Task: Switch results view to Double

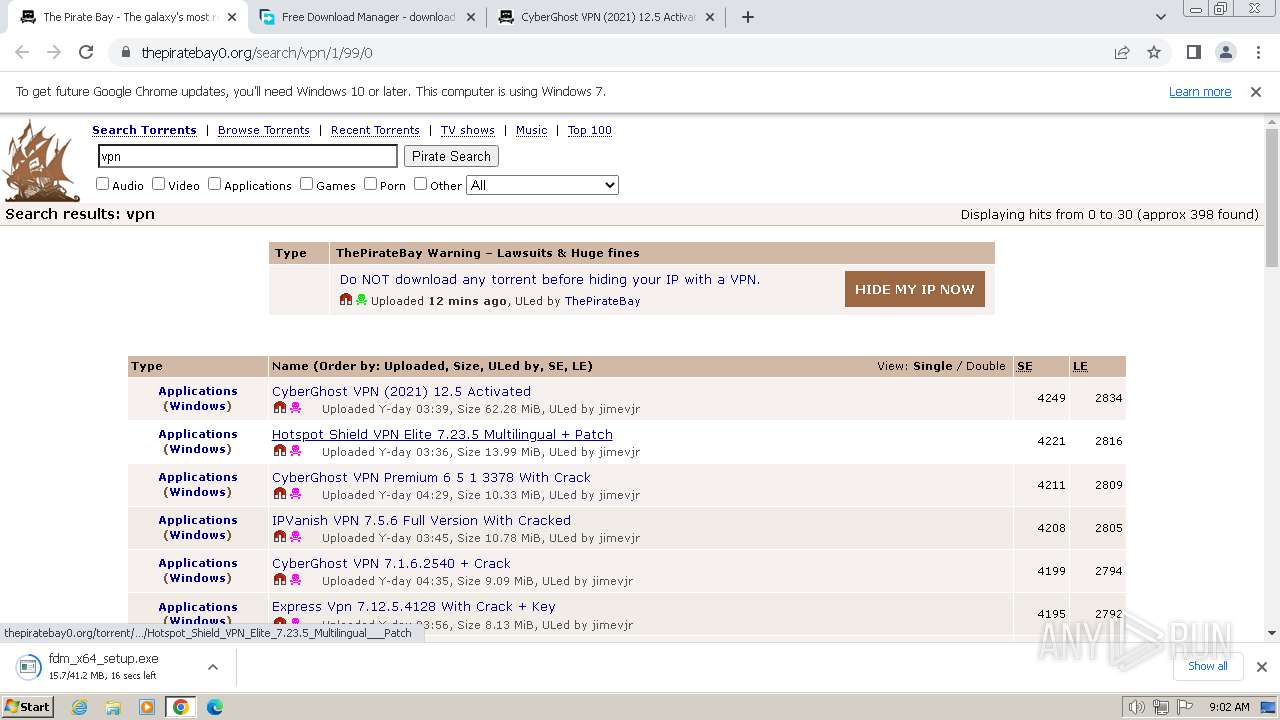Action: point(986,366)
